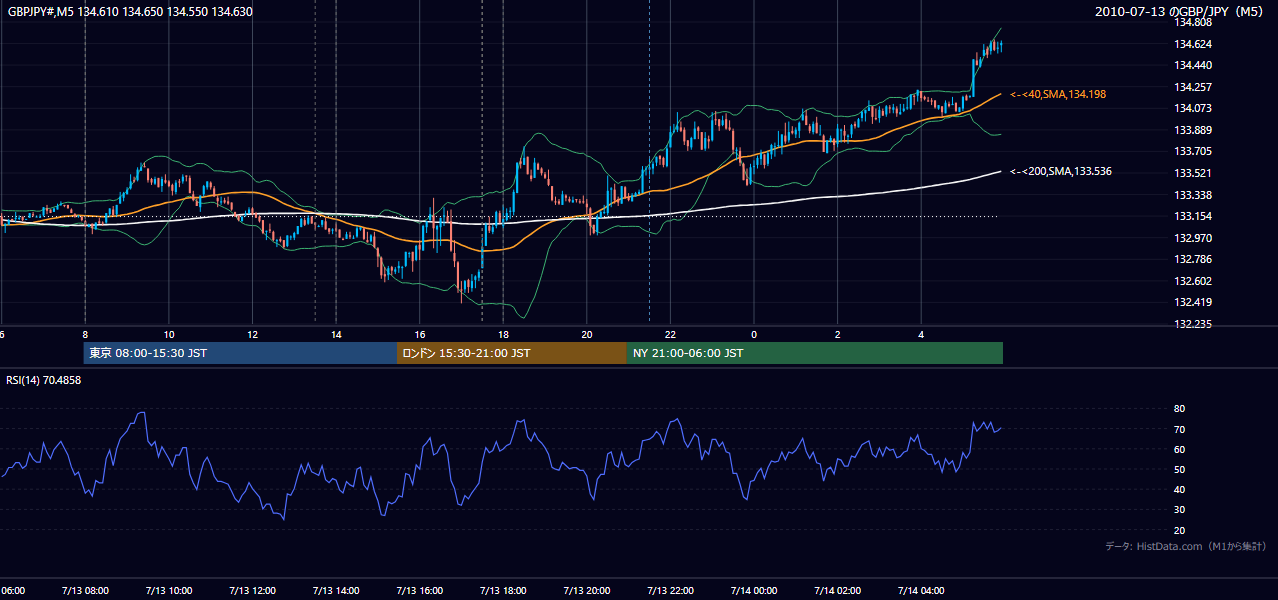Viewport: 1278px width, 600px height.
Task: Click RSI scale value 50
Action: [1180, 469]
